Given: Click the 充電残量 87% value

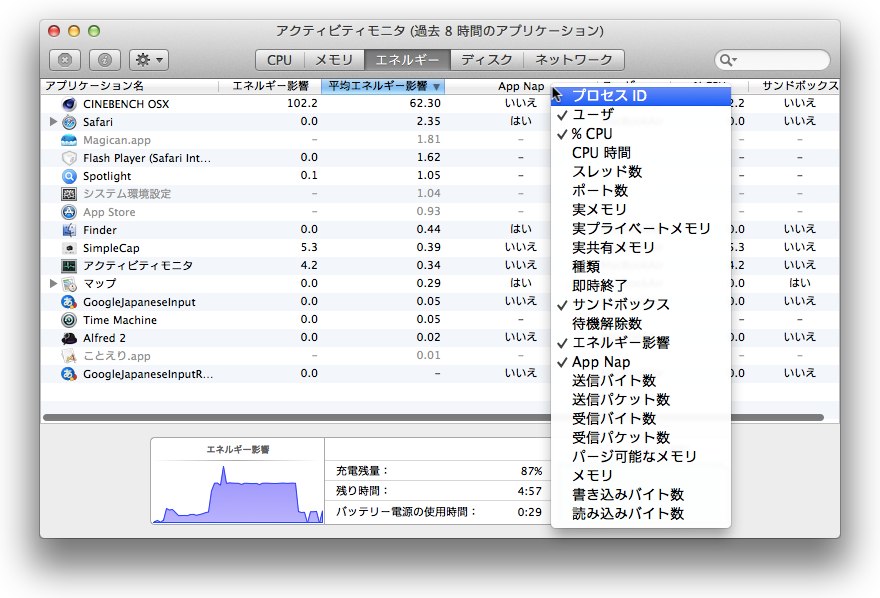Looking at the screenshot, I should click(x=531, y=471).
